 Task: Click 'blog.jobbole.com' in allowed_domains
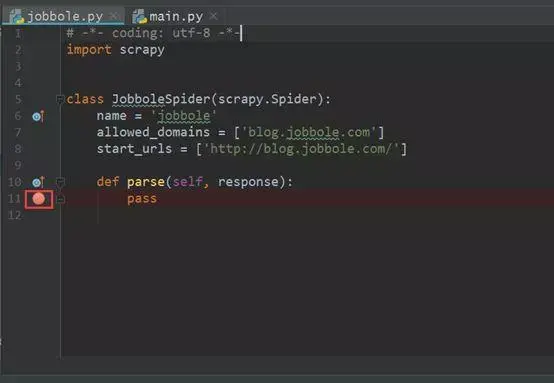tap(310, 132)
